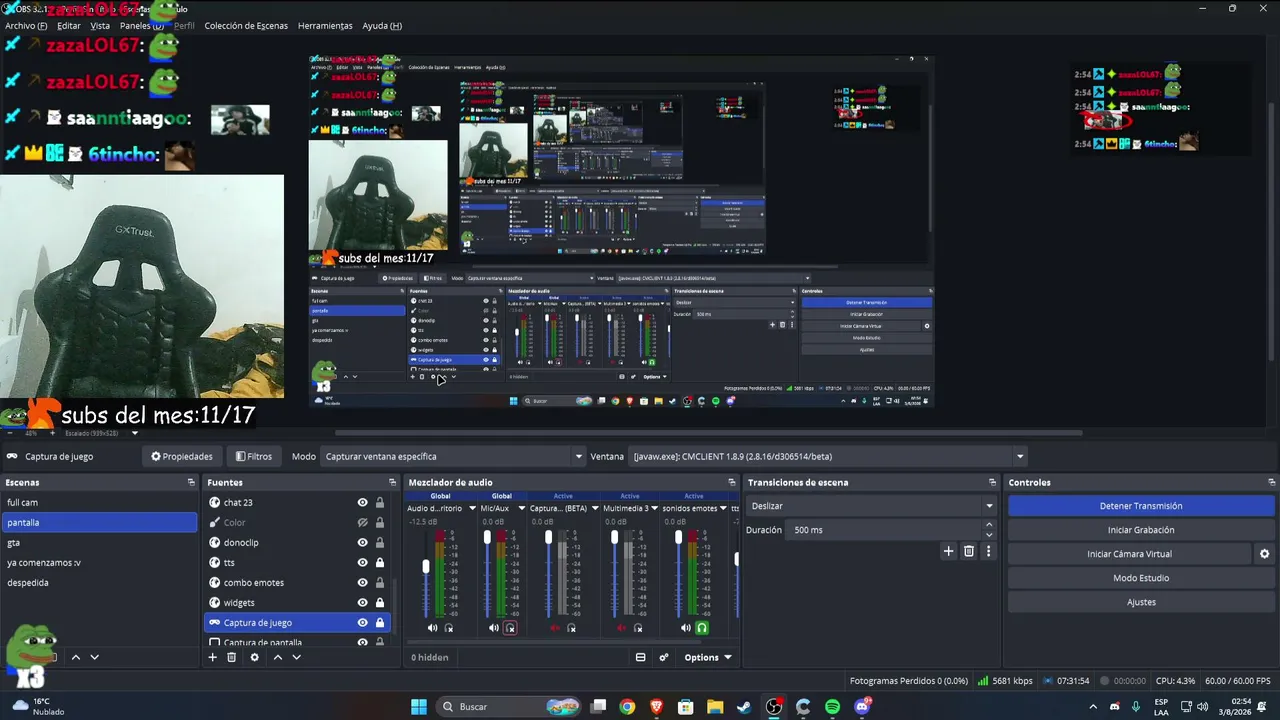Open source properties via the gear icon in Fuentes
Screen dimensions: 1280x720
pyautogui.click(x=254, y=657)
